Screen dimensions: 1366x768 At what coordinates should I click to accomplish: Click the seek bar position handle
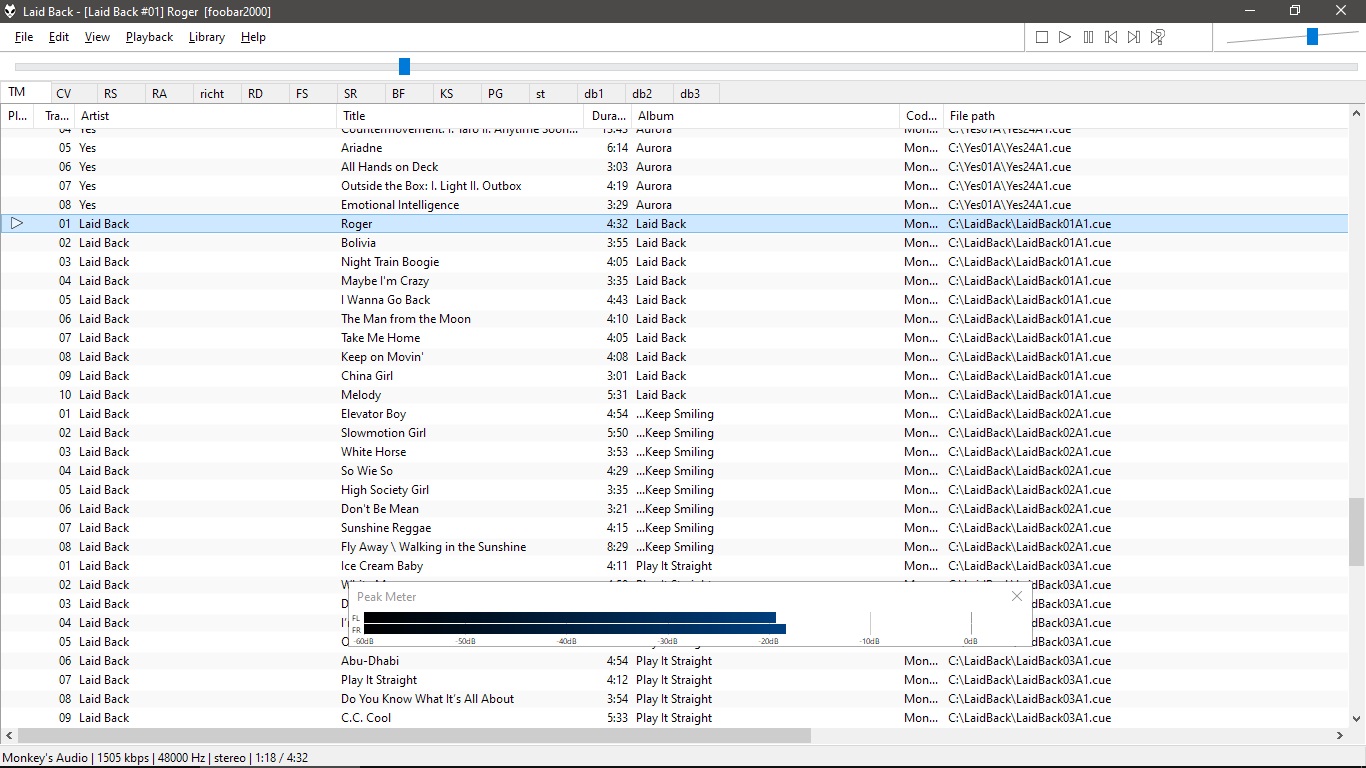coord(404,66)
